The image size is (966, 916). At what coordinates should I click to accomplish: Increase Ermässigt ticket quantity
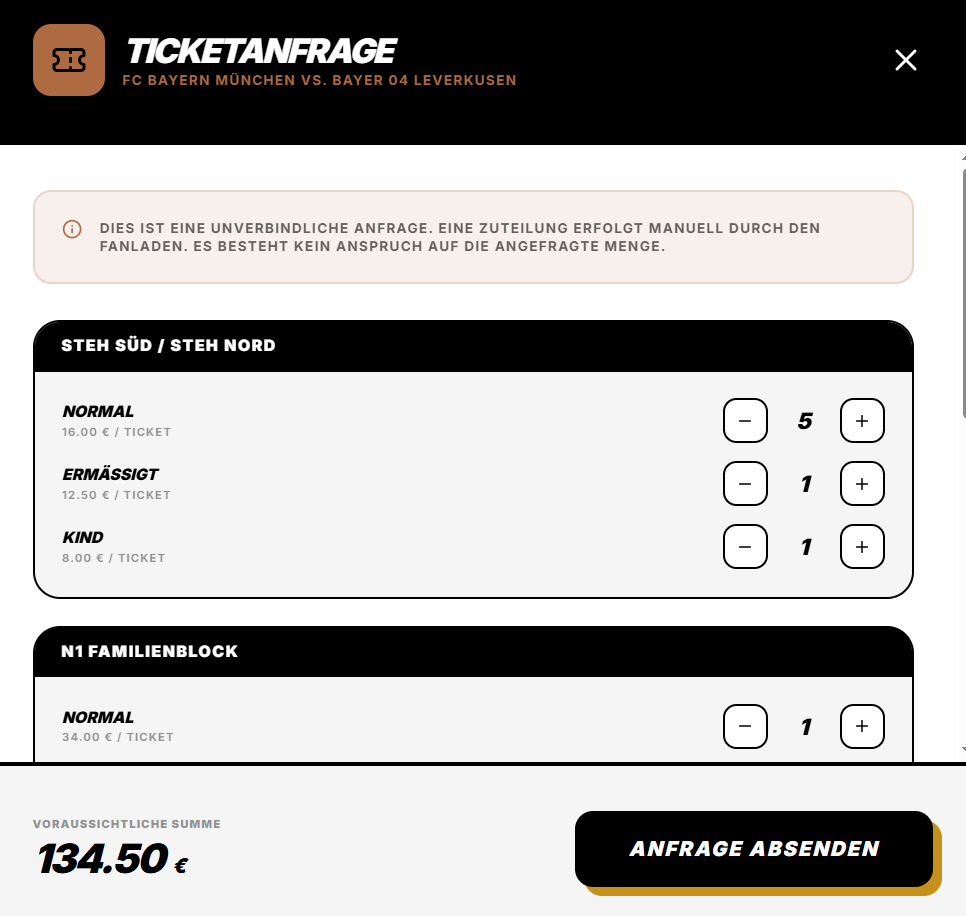pyautogui.click(x=862, y=484)
